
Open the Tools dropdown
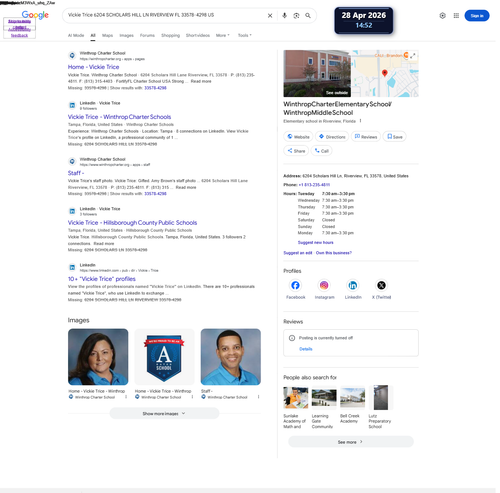pos(245,35)
